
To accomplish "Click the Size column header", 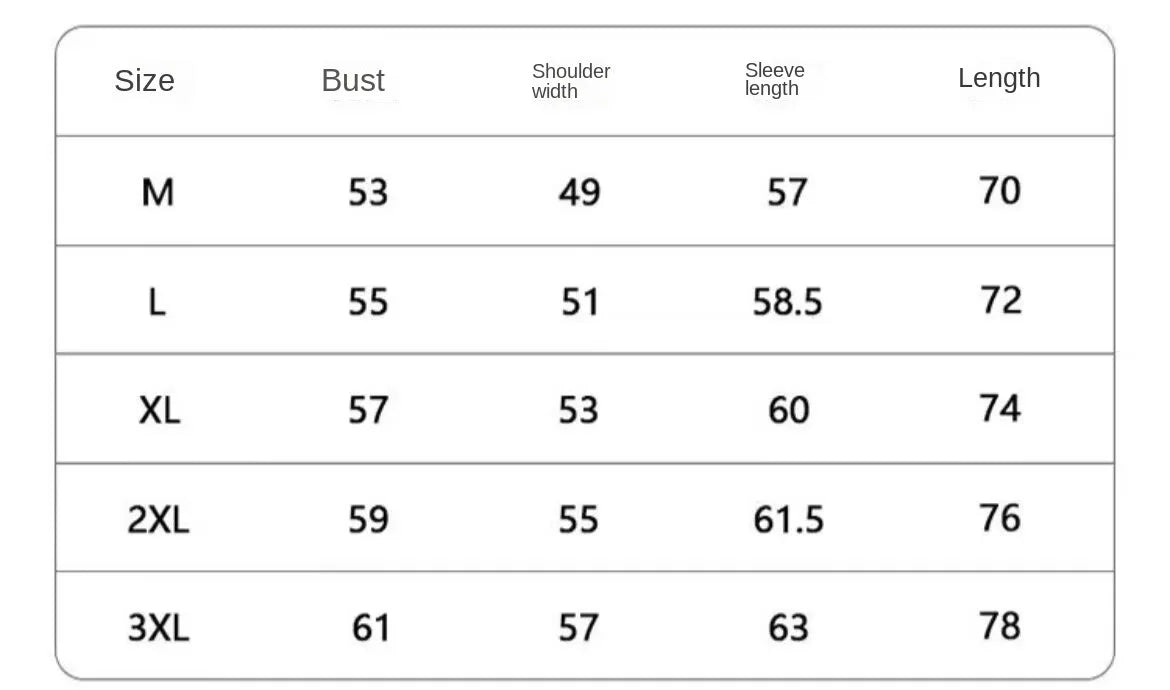I will click(x=144, y=81).
